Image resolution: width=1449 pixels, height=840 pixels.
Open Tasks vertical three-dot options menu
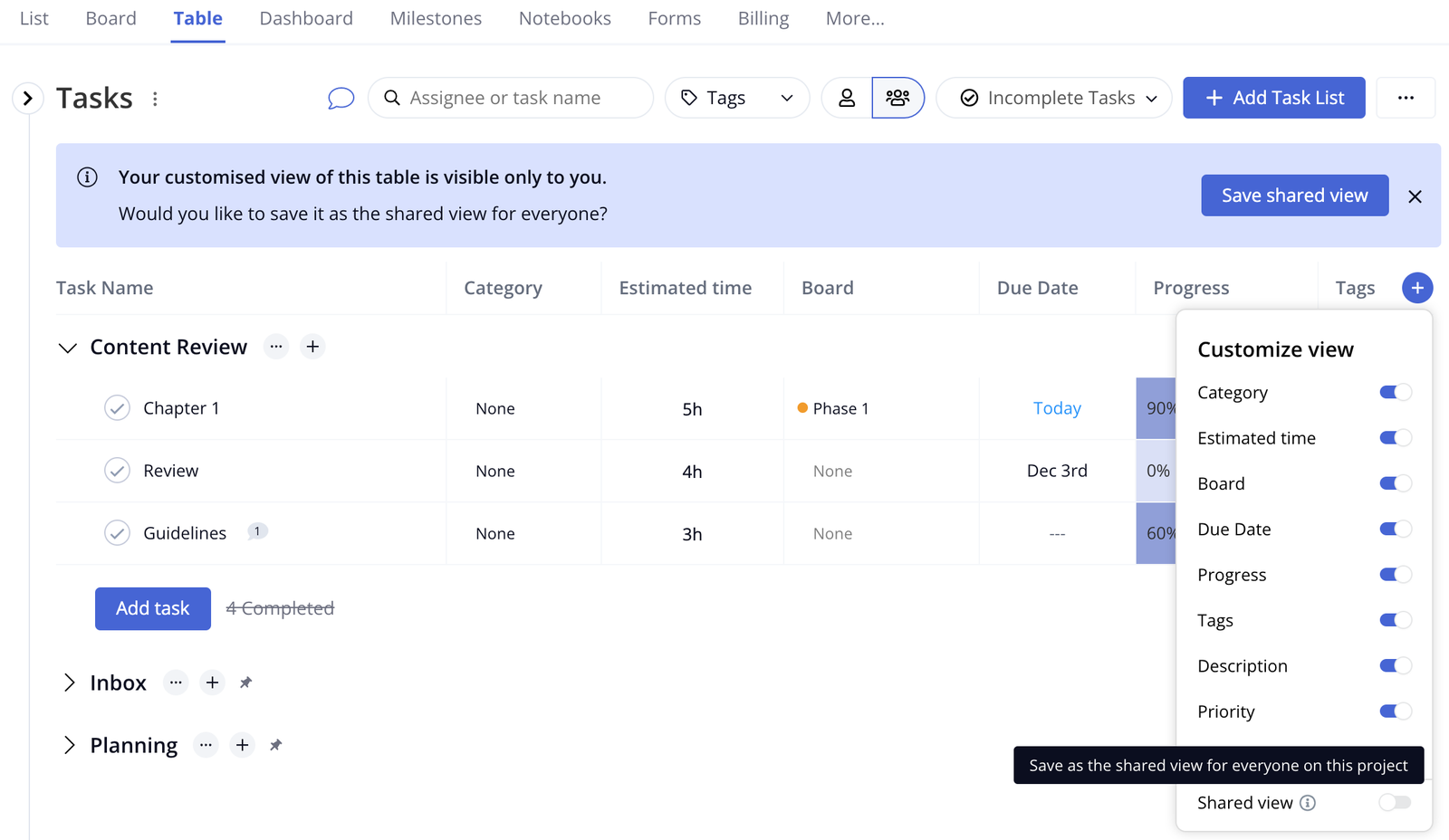click(x=155, y=99)
